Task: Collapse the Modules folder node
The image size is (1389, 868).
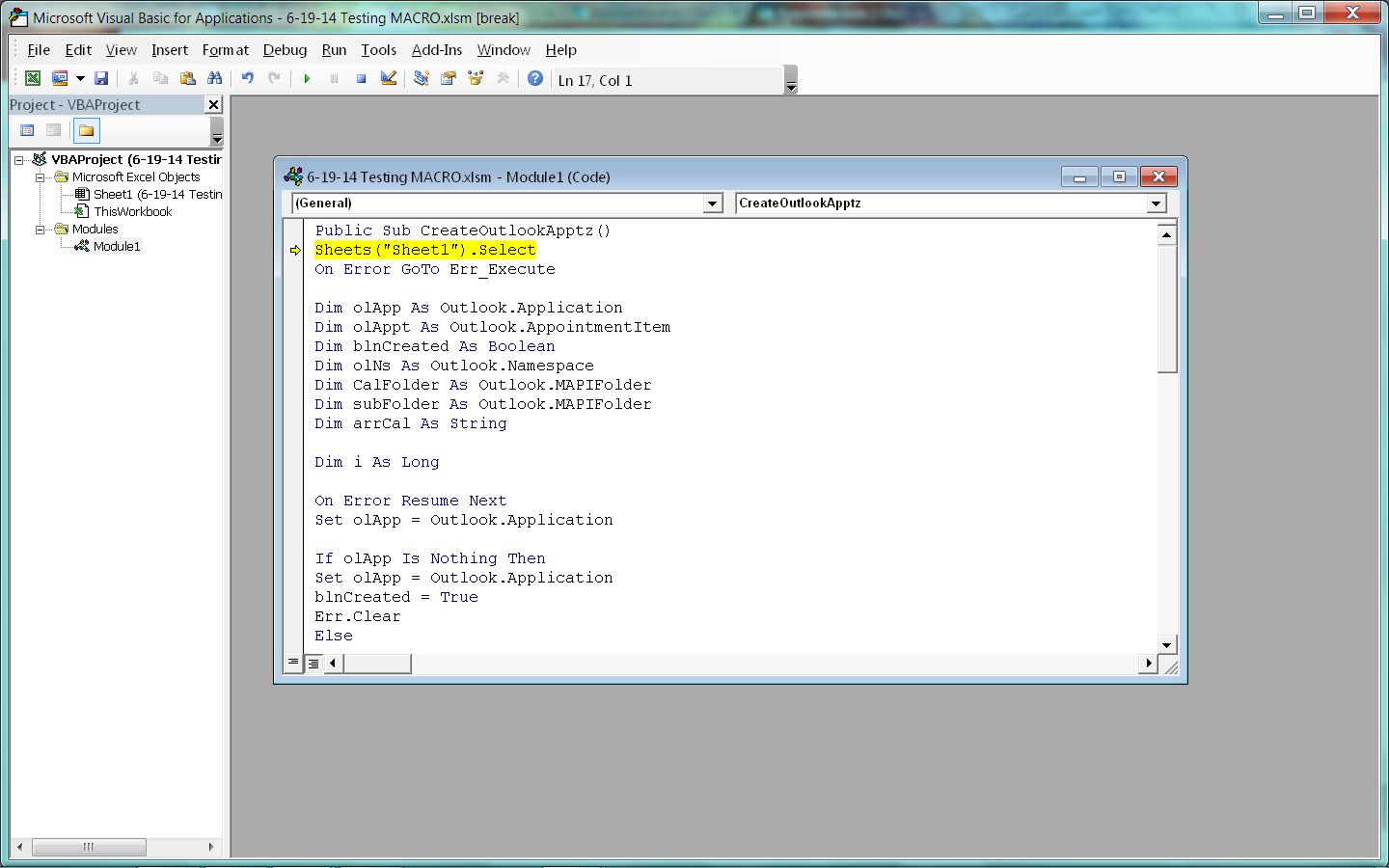Action: coord(40,230)
